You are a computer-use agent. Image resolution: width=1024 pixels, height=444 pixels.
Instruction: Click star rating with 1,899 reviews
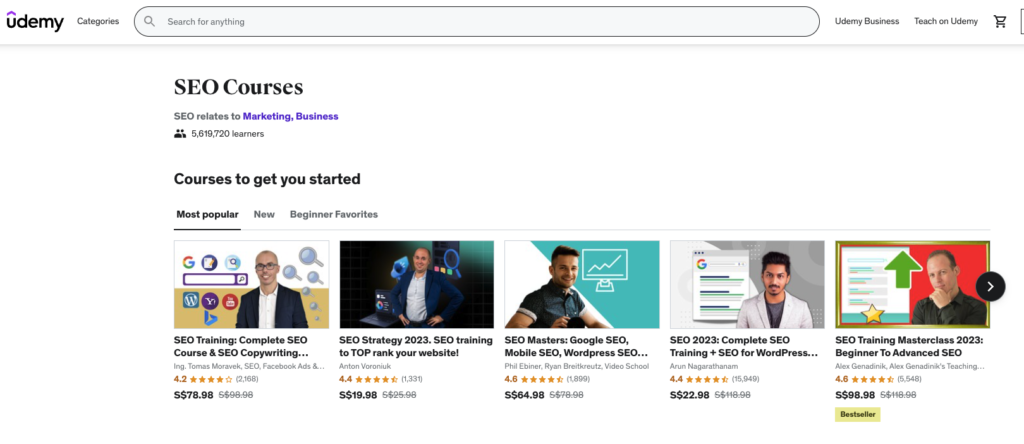(x=546, y=379)
